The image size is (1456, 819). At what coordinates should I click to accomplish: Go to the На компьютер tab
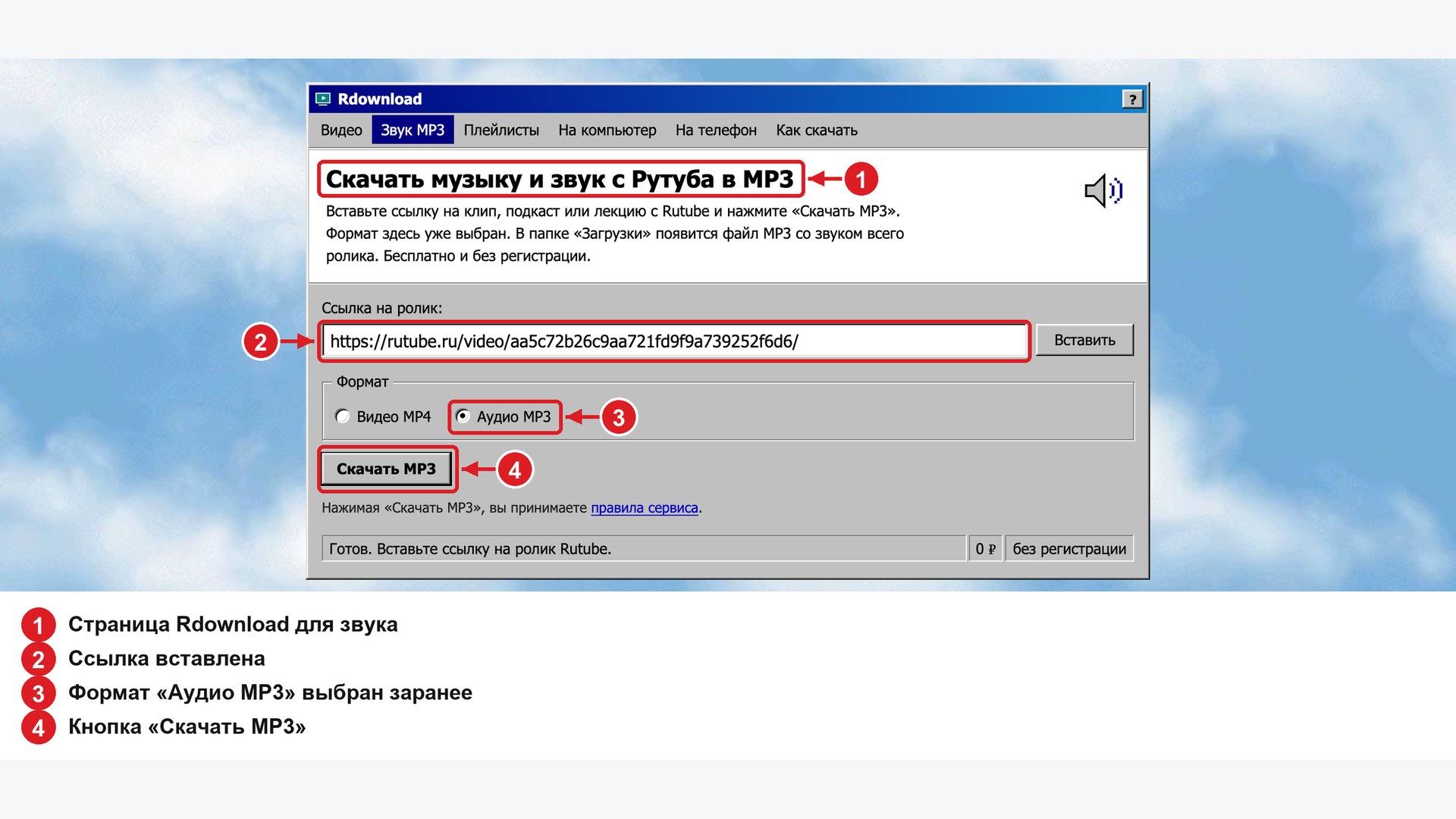pos(607,130)
